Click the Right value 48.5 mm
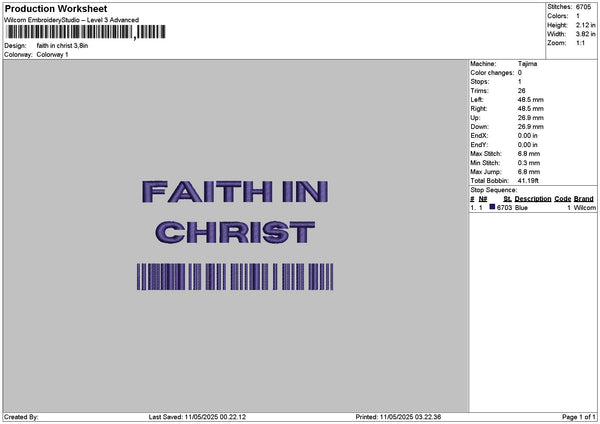Image resolution: width=600 pixels, height=424 pixels. [x=530, y=109]
